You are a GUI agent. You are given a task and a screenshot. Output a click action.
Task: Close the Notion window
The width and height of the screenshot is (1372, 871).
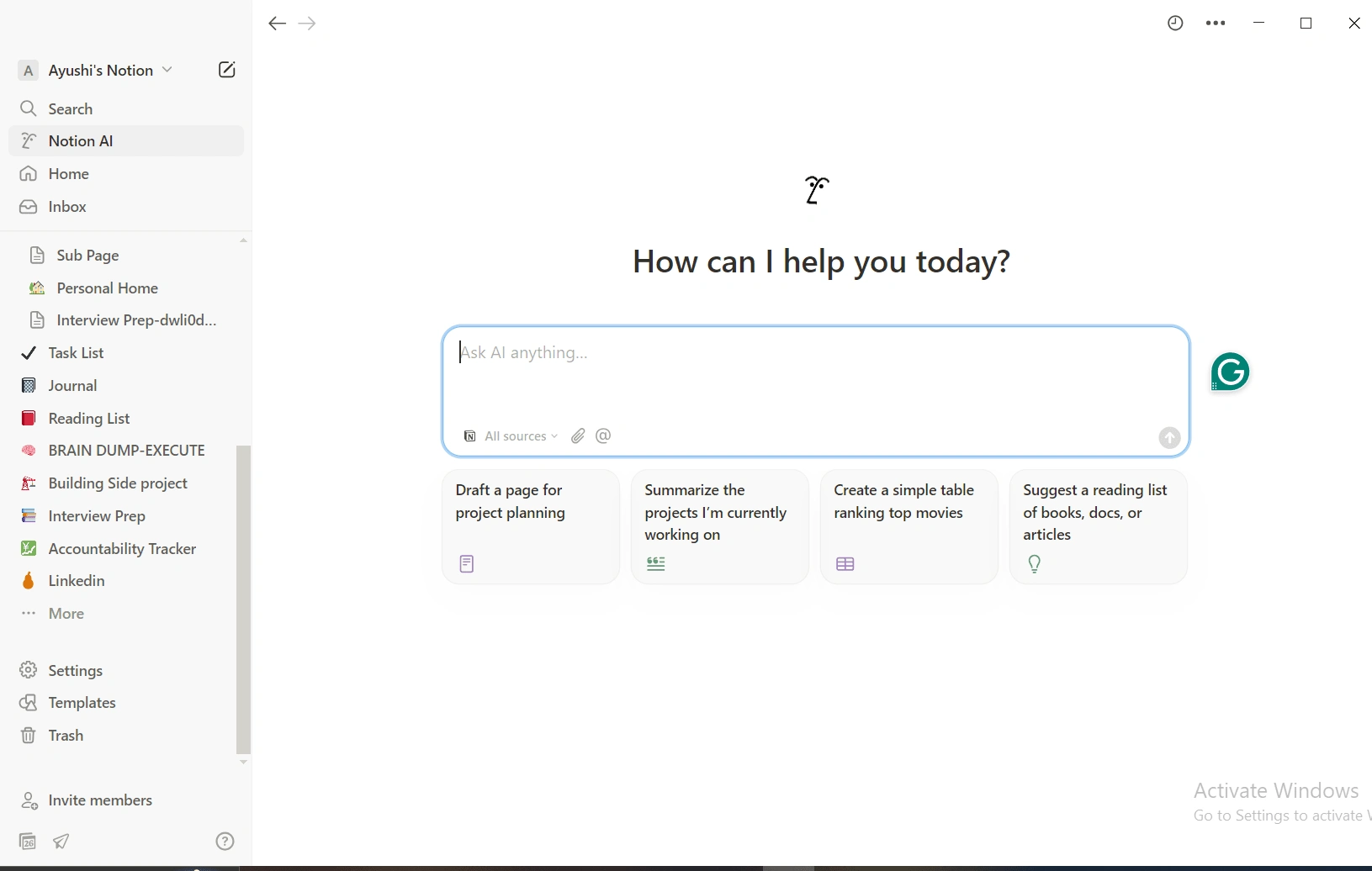coord(1354,24)
